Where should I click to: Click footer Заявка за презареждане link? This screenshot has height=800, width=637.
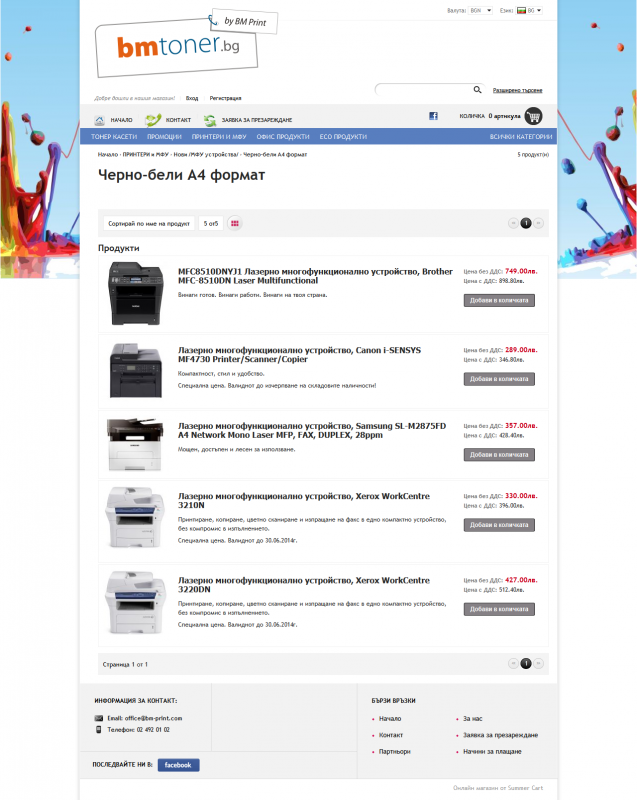tap(500, 735)
